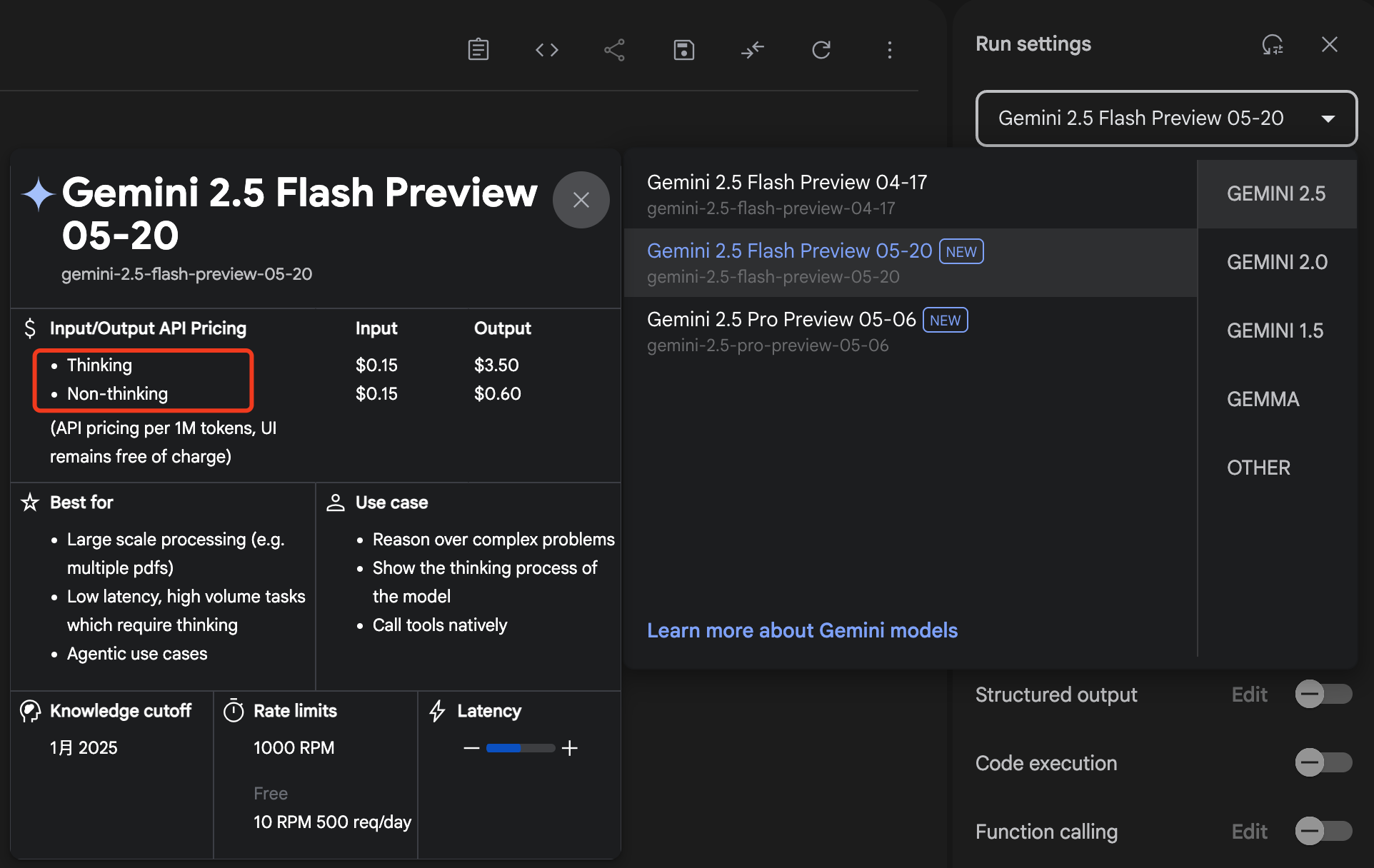Click the 10 RPM 500 req/day free limit
This screenshot has height=868, width=1374.
[x=332, y=822]
